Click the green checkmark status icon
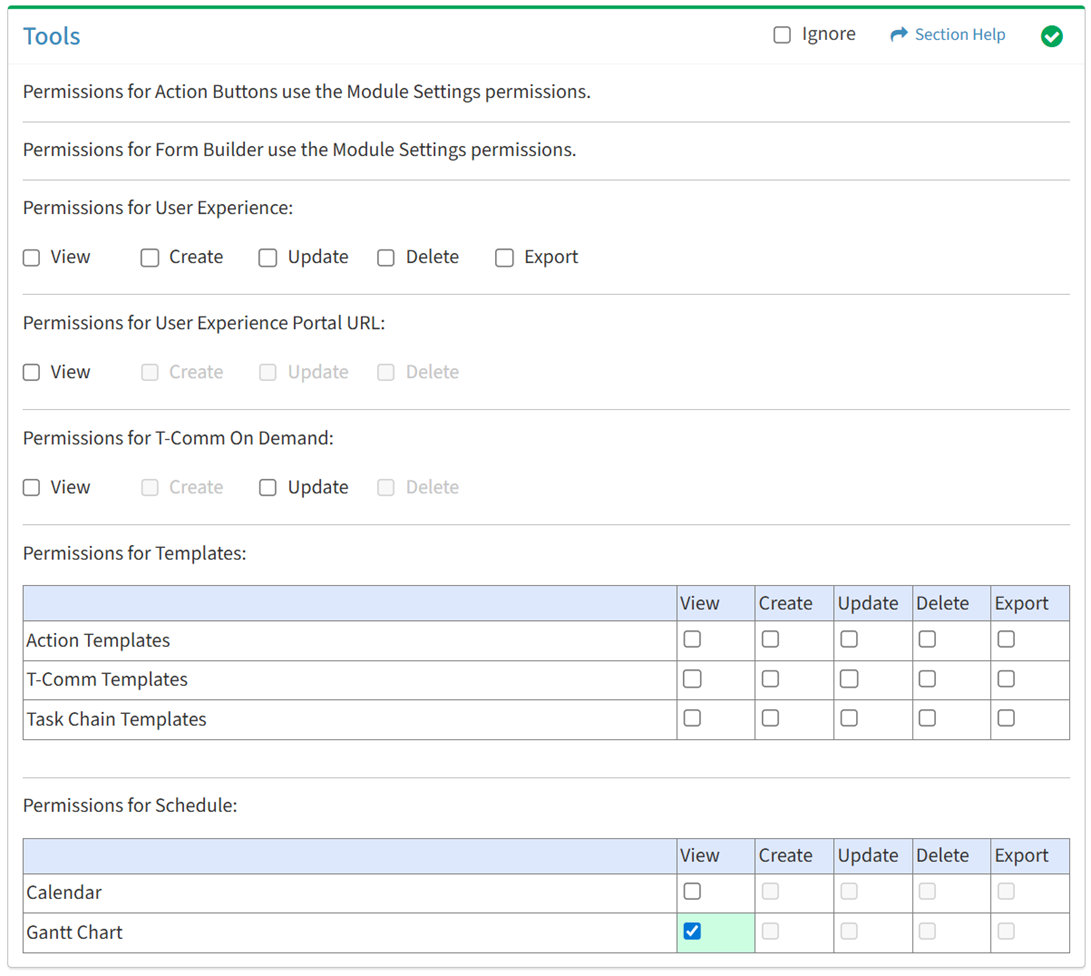Screen dimensions: 1091x976 pos(1051,37)
